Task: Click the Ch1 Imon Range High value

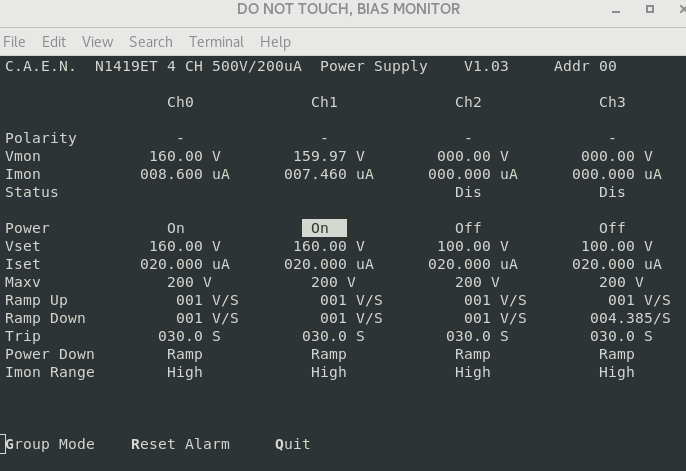Action: click(x=329, y=372)
